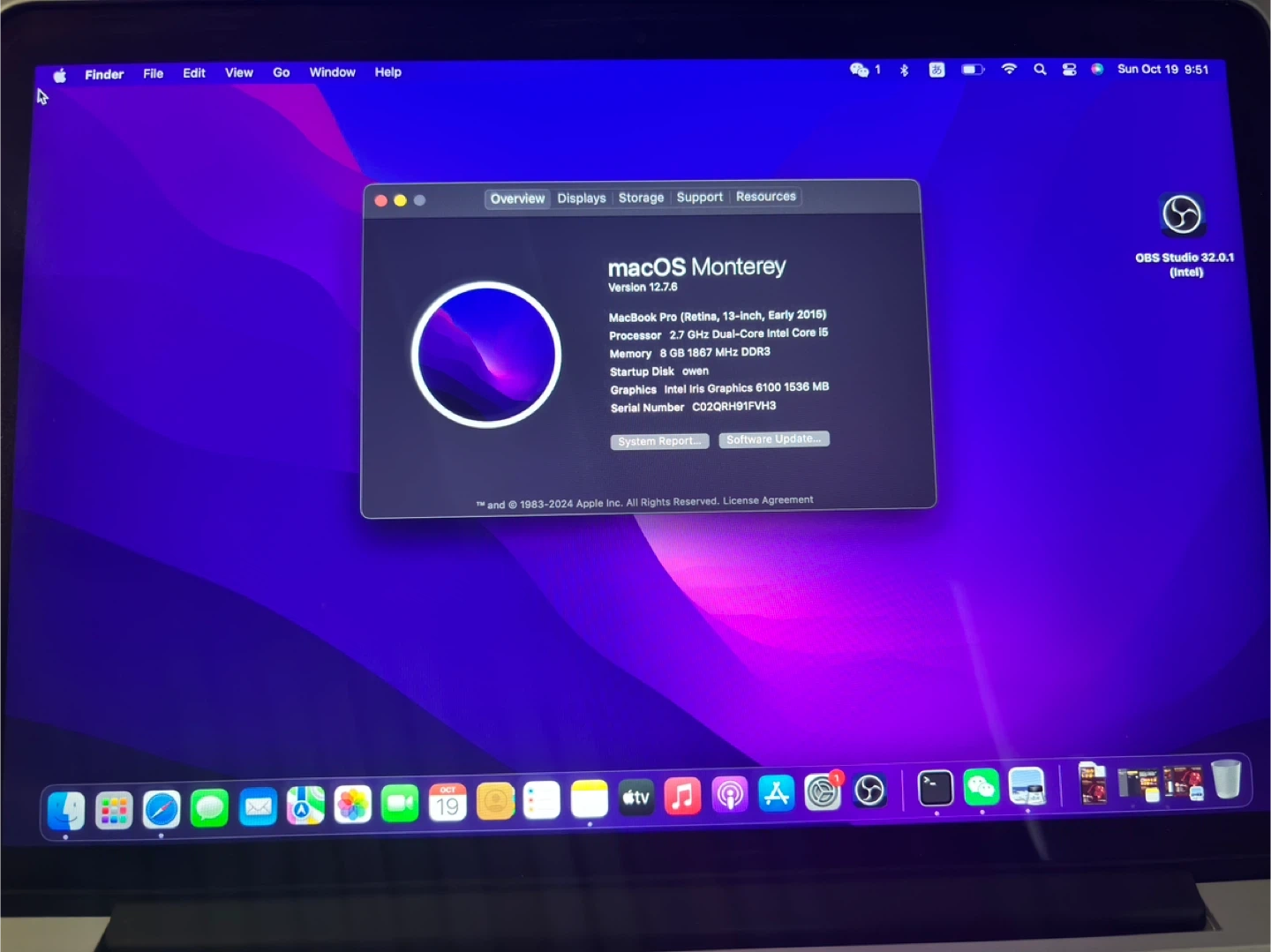Open WeChat in the dock

point(981,787)
